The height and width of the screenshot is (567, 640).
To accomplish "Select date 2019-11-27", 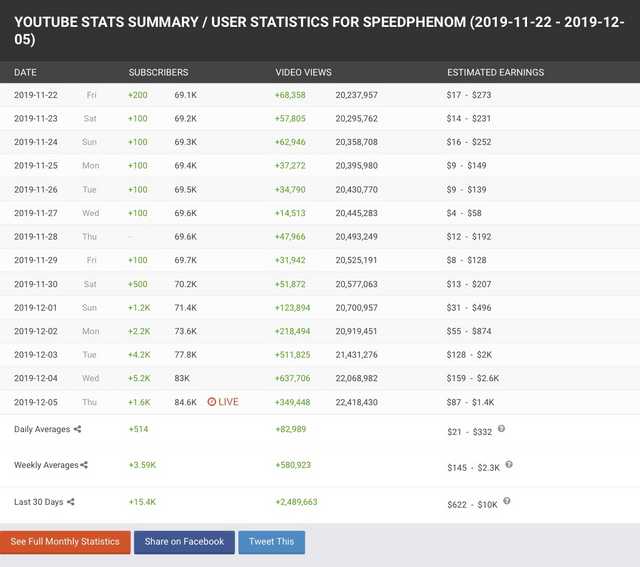I will [36, 213].
